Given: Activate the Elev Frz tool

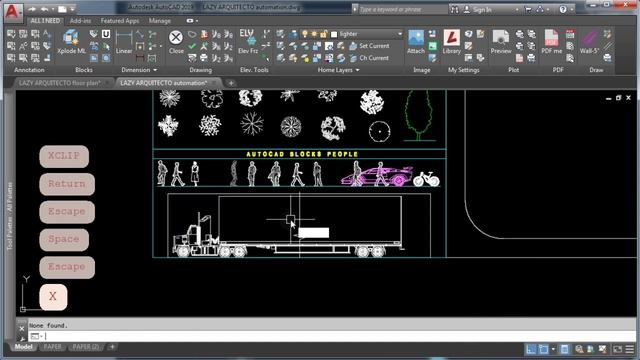Looking at the screenshot, I should tap(248, 42).
